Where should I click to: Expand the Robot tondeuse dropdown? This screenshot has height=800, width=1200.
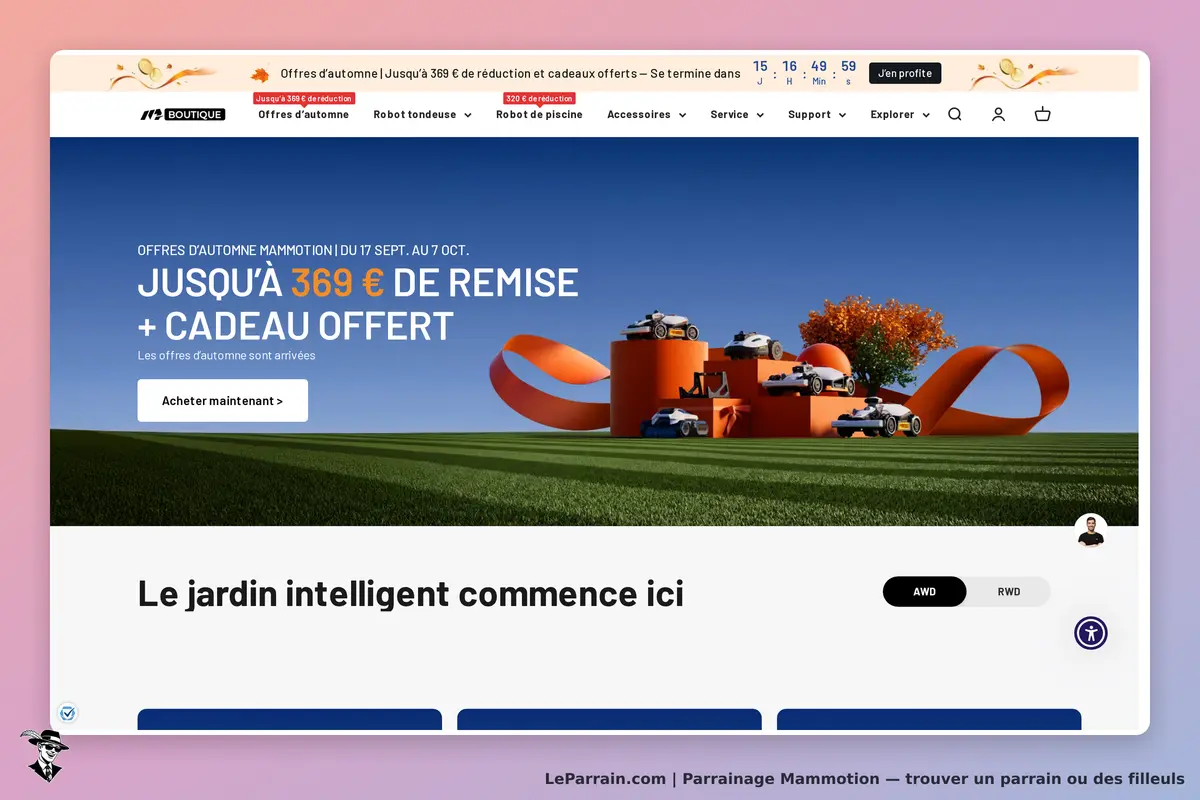422,115
